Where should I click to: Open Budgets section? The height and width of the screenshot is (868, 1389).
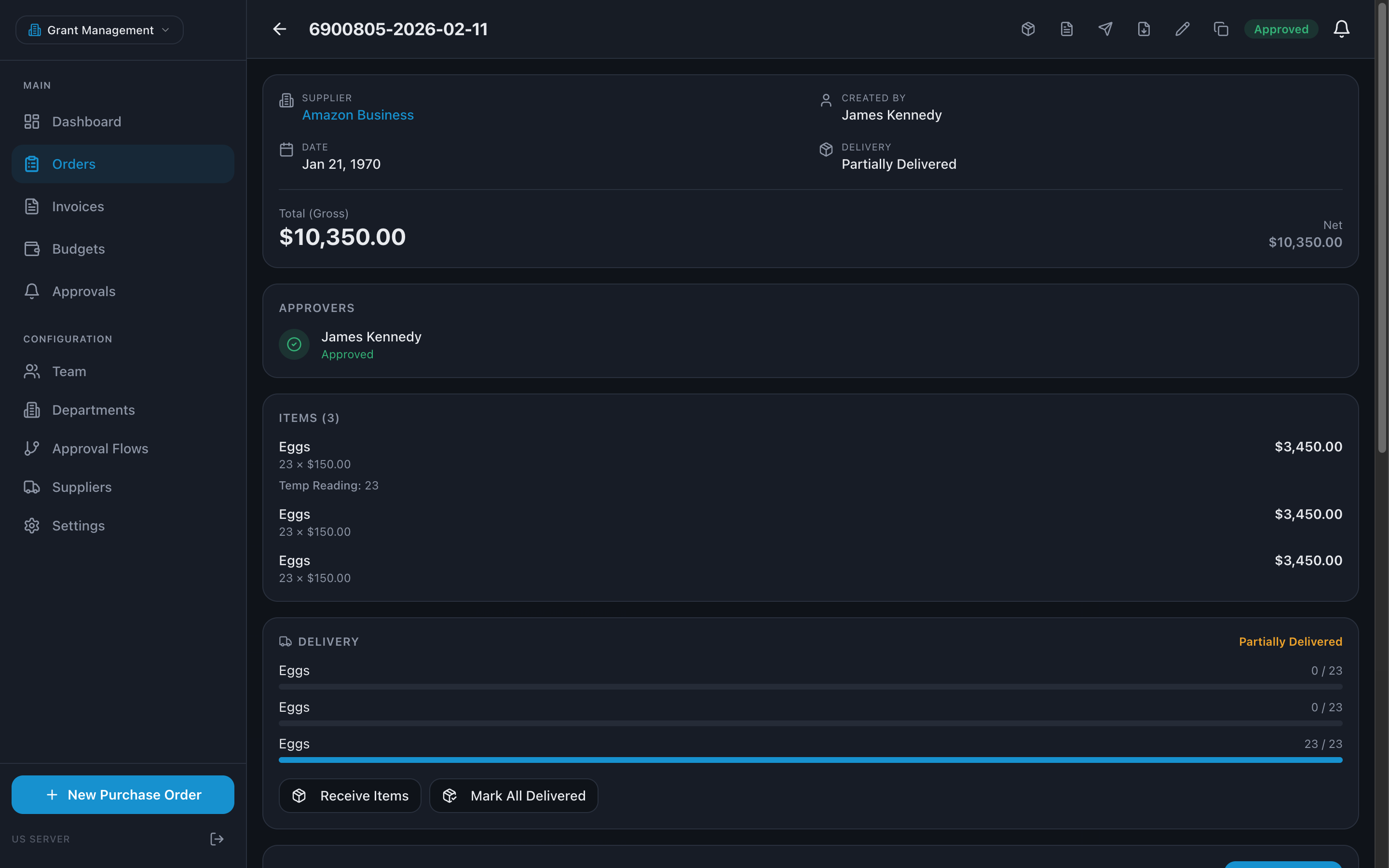pos(123,248)
